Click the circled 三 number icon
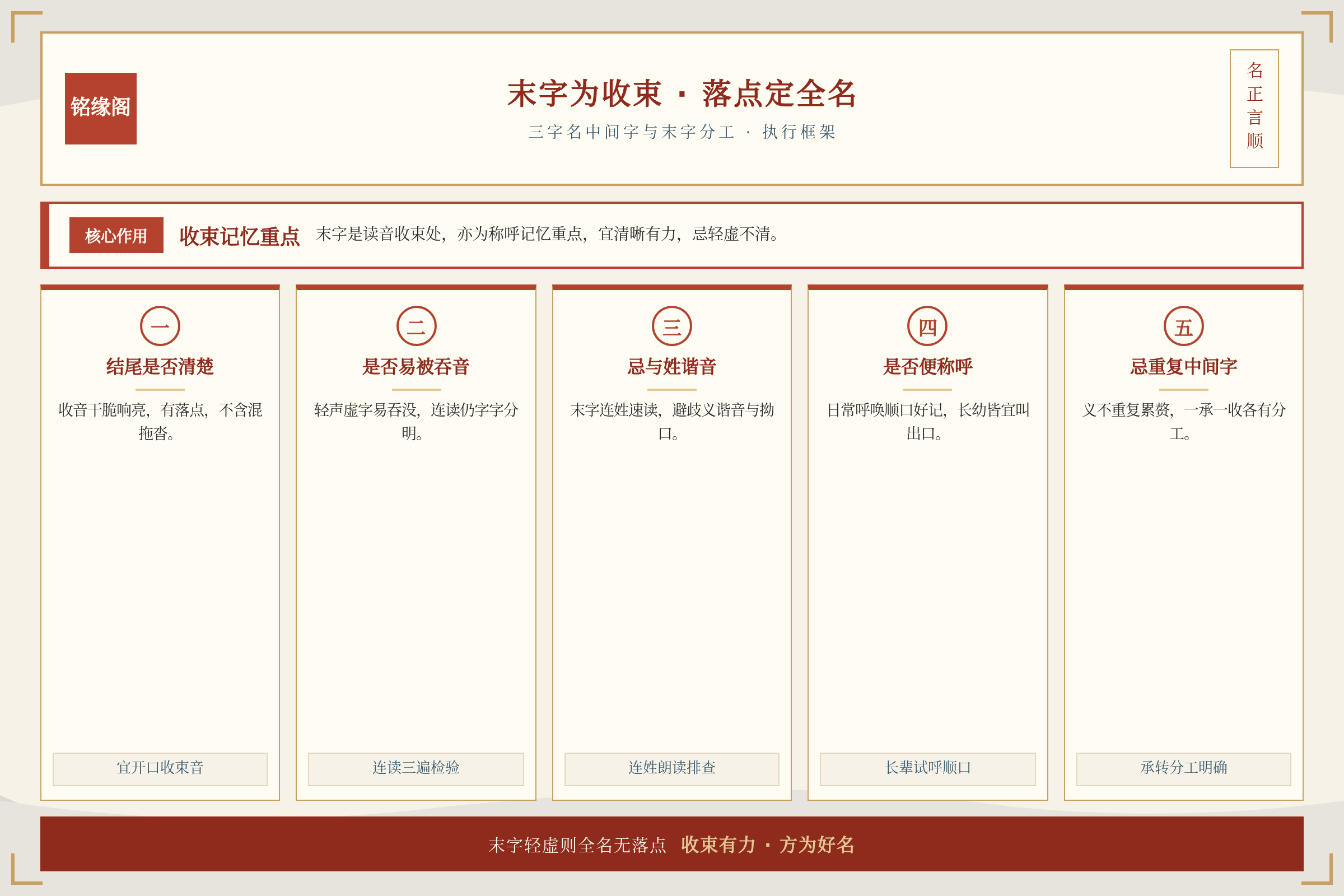The image size is (1344, 896). click(672, 326)
